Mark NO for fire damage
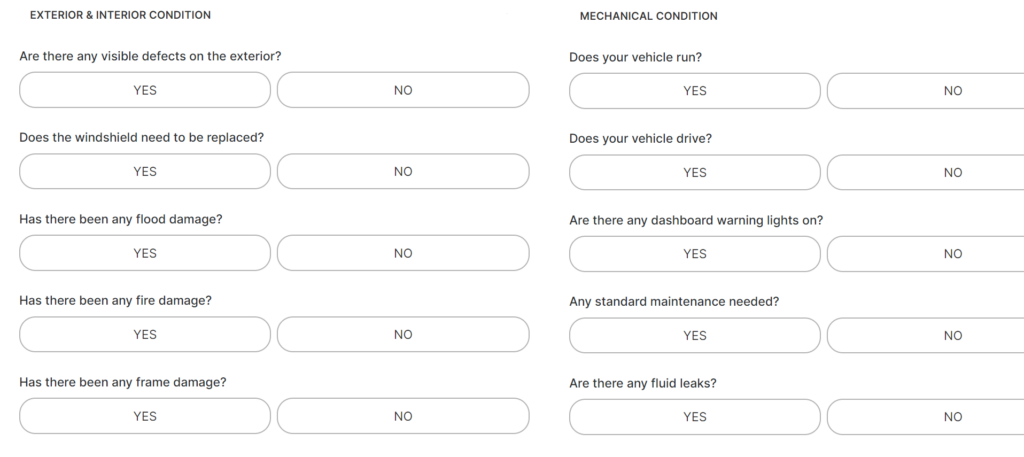Viewport: 1024px width, 457px height. point(403,334)
